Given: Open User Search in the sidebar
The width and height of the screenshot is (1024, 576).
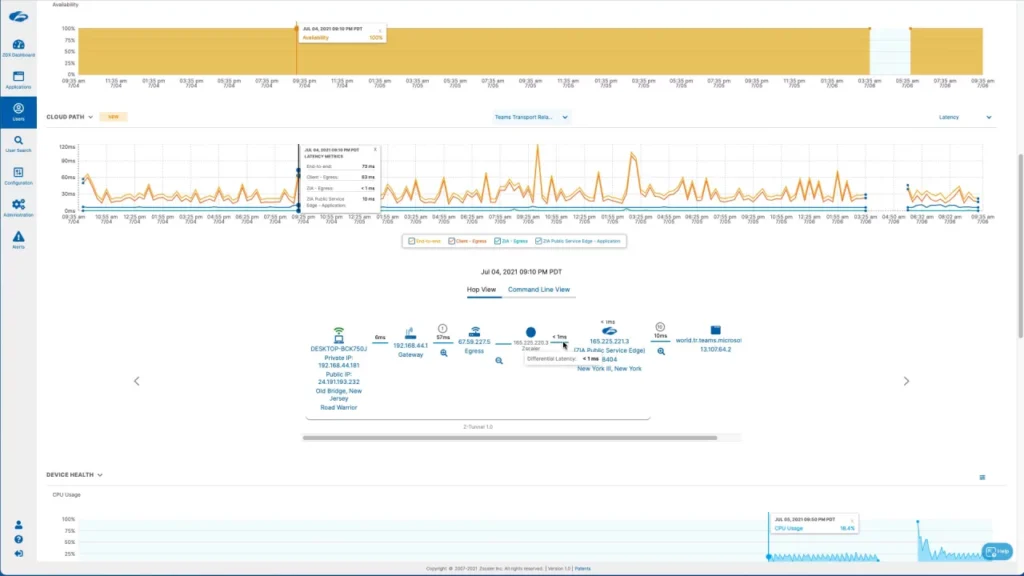Looking at the screenshot, I should coord(18,144).
